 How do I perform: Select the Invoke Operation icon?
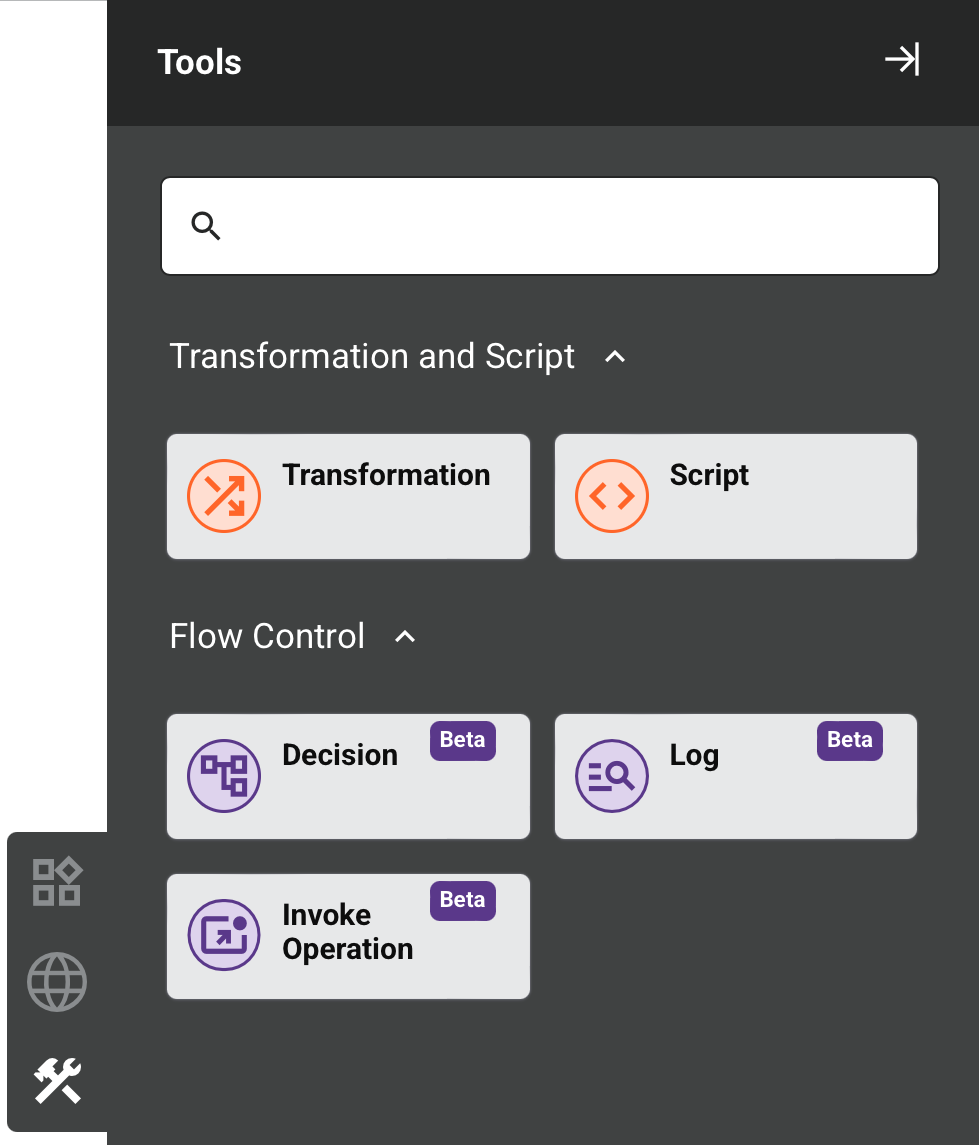[224, 935]
